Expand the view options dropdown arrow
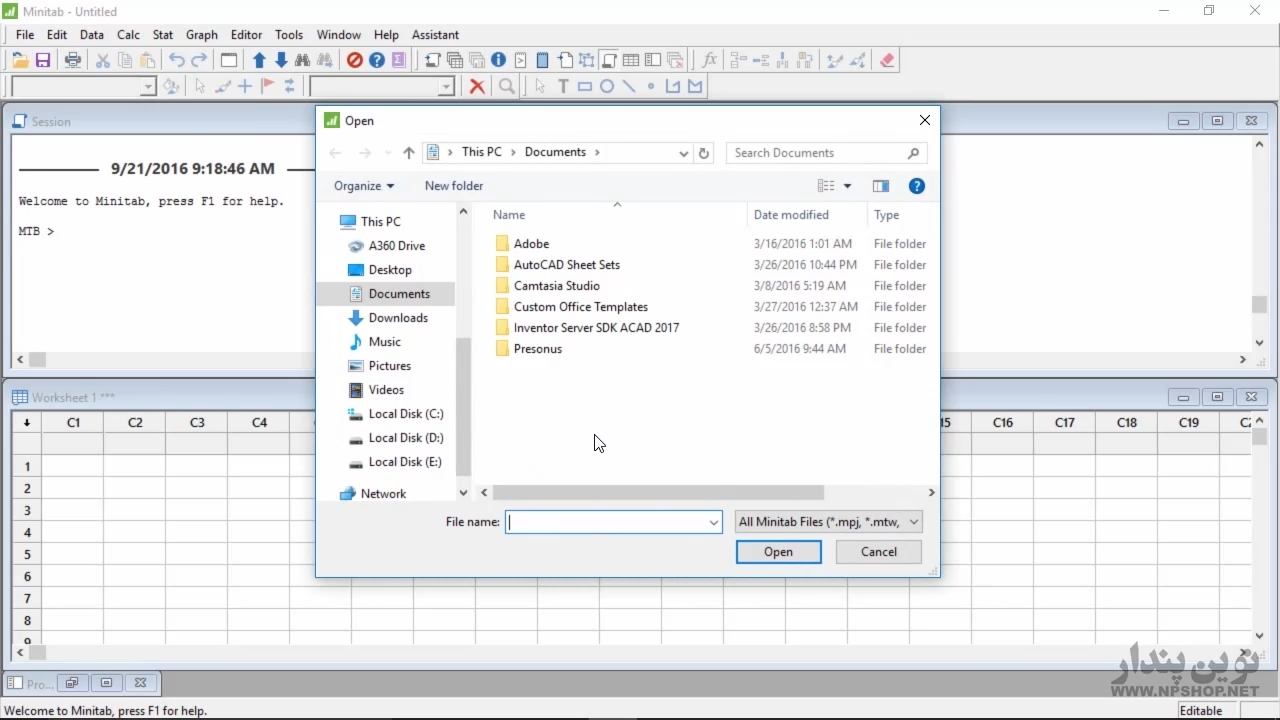Screen dimensions: 1280x720 pos(847,186)
